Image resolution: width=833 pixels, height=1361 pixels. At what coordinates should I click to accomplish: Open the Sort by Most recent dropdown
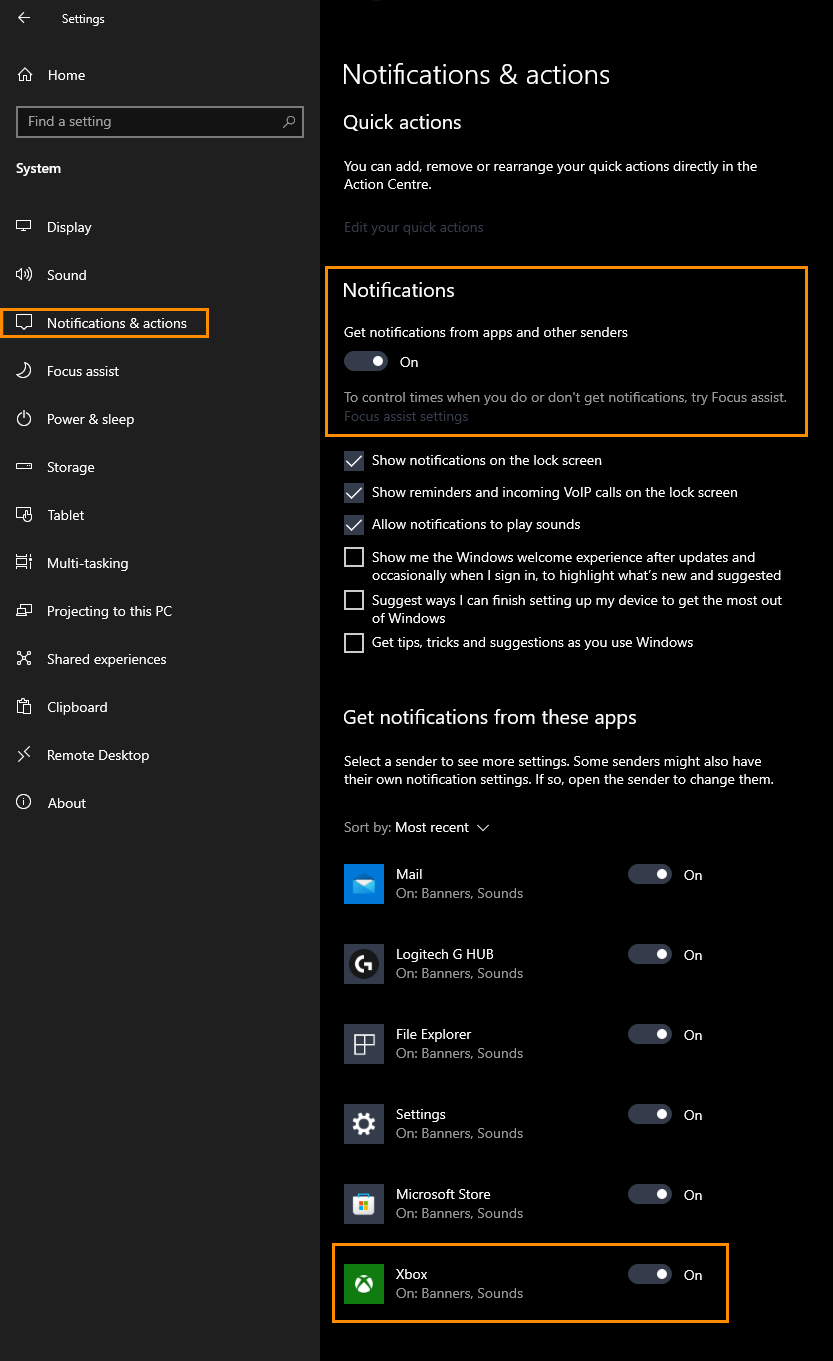(442, 827)
